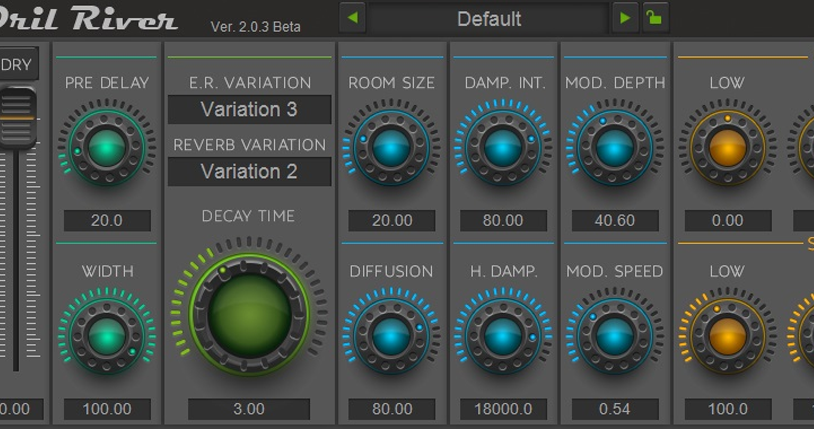Open the Reverb Variation selector

click(x=249, y=171)
